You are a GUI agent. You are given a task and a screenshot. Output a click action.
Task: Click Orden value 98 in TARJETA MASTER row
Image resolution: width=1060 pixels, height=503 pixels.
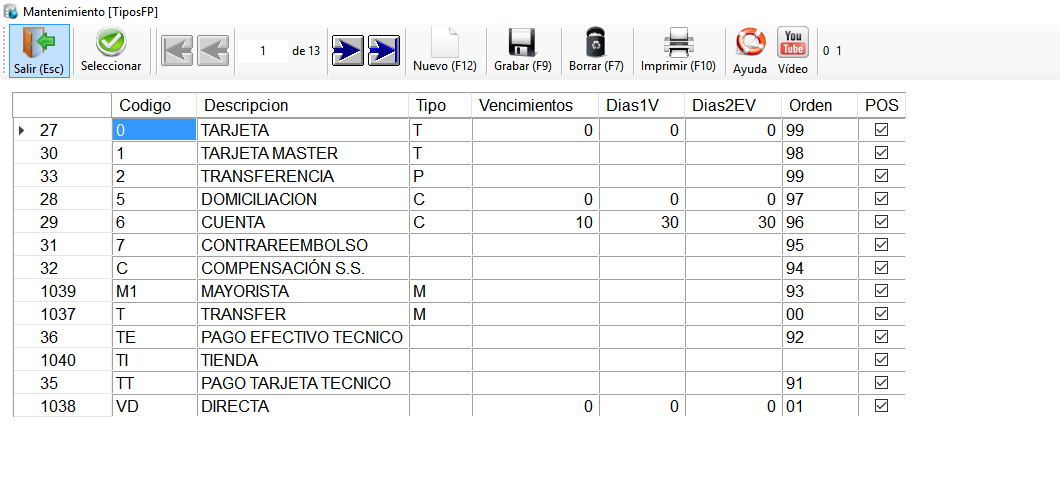tap(820, 153)
